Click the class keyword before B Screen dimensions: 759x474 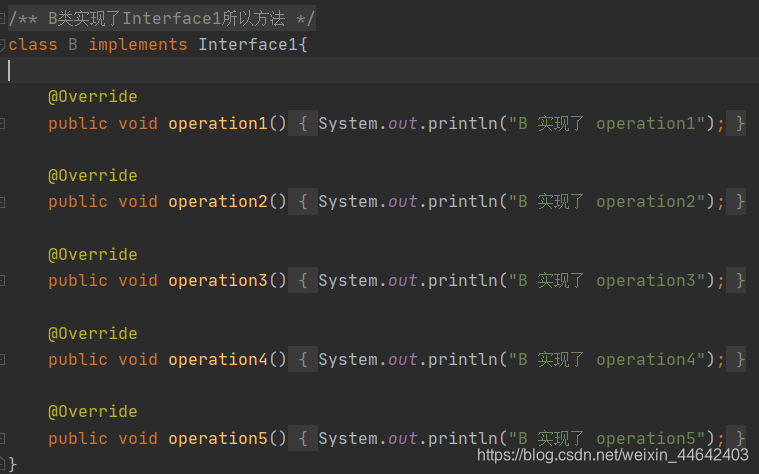(33, 45)
